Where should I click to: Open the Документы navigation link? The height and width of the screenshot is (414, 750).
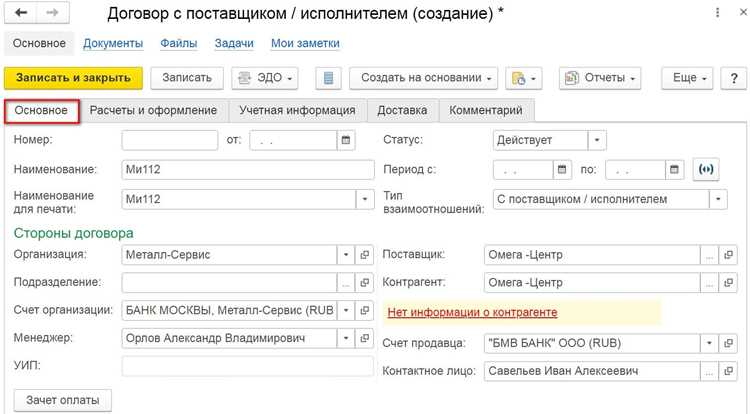[113, 43]
